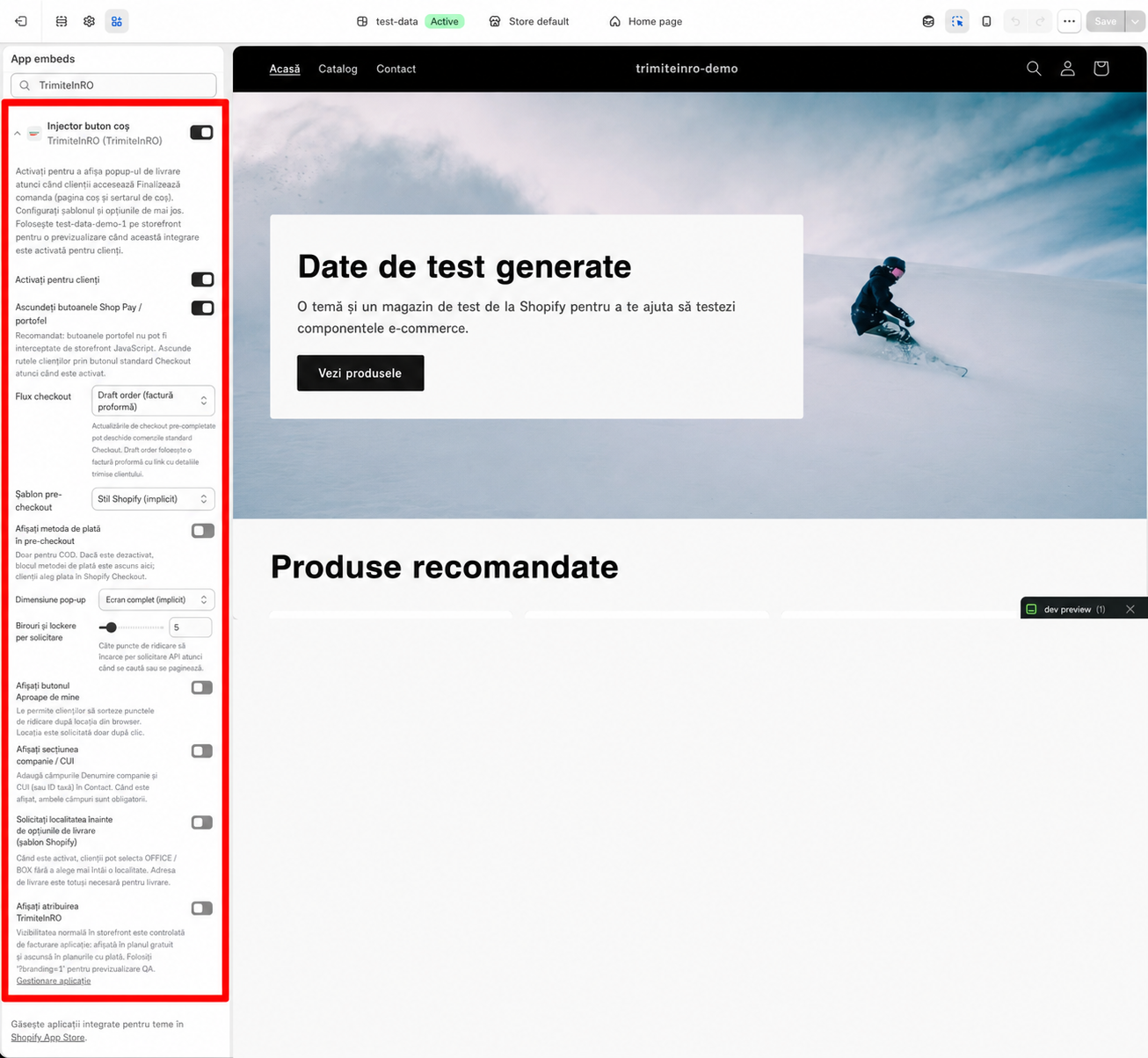The width and height of the screenshot is (1148, 1058).
Task: Open the Save button dropdown arrow
Action: click(x=1135, y=21)
